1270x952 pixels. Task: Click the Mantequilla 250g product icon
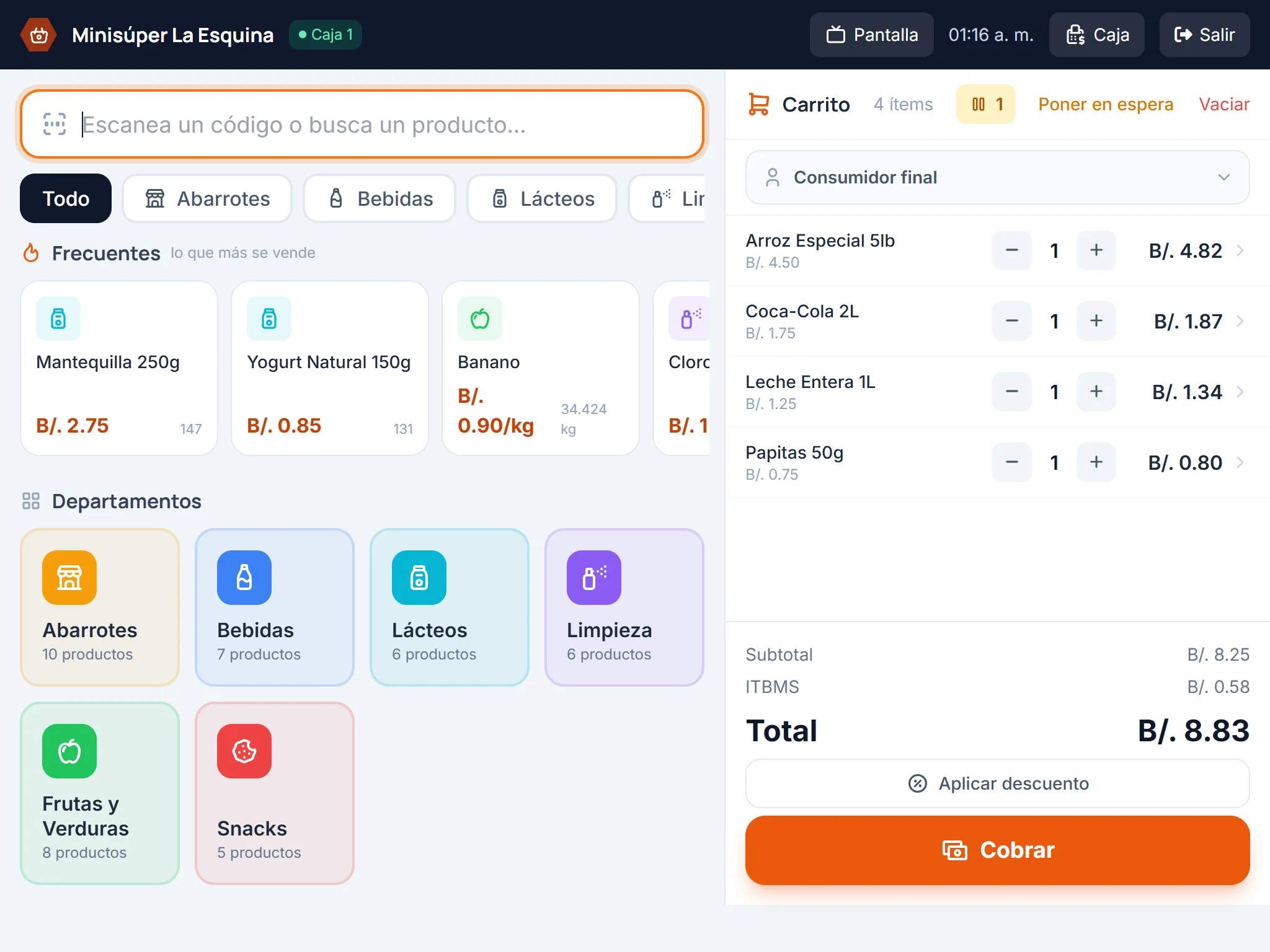58,319
